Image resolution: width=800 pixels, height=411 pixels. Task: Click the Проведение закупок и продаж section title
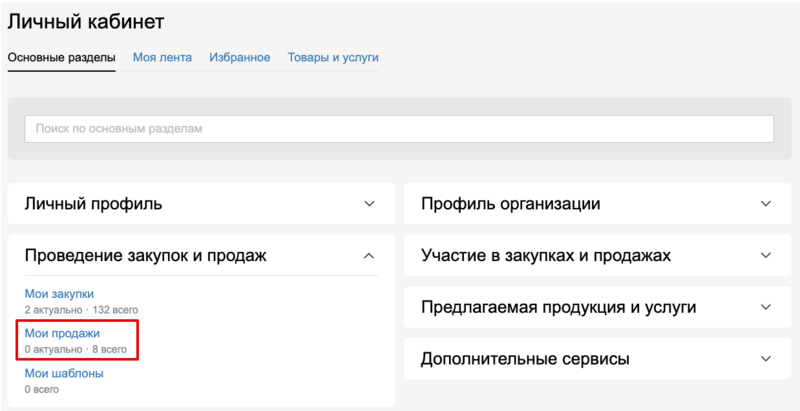click(x=145, y=256)
